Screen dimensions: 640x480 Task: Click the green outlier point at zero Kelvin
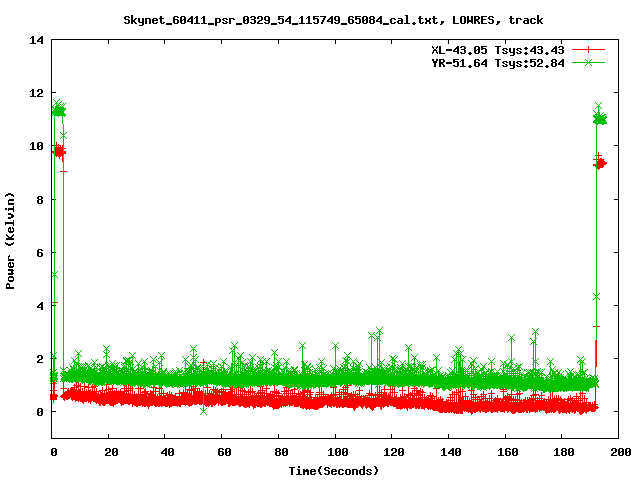pyautogui.click(x=203, y=411)
